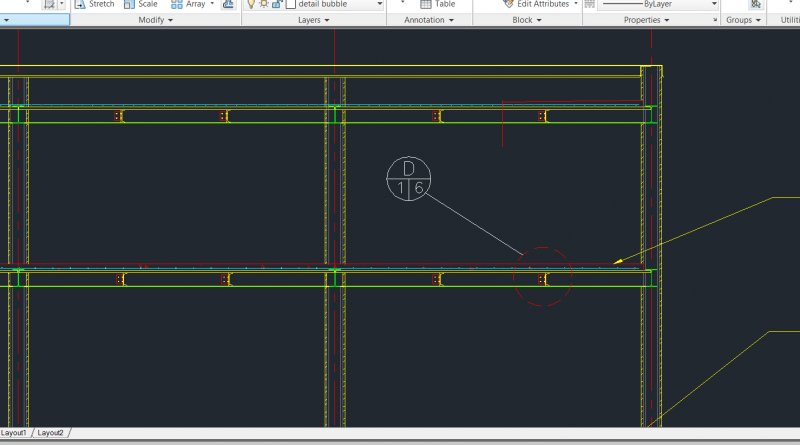Expand the Modify panel
Viewport: 800px width, 445px height.
pos(156,20)
